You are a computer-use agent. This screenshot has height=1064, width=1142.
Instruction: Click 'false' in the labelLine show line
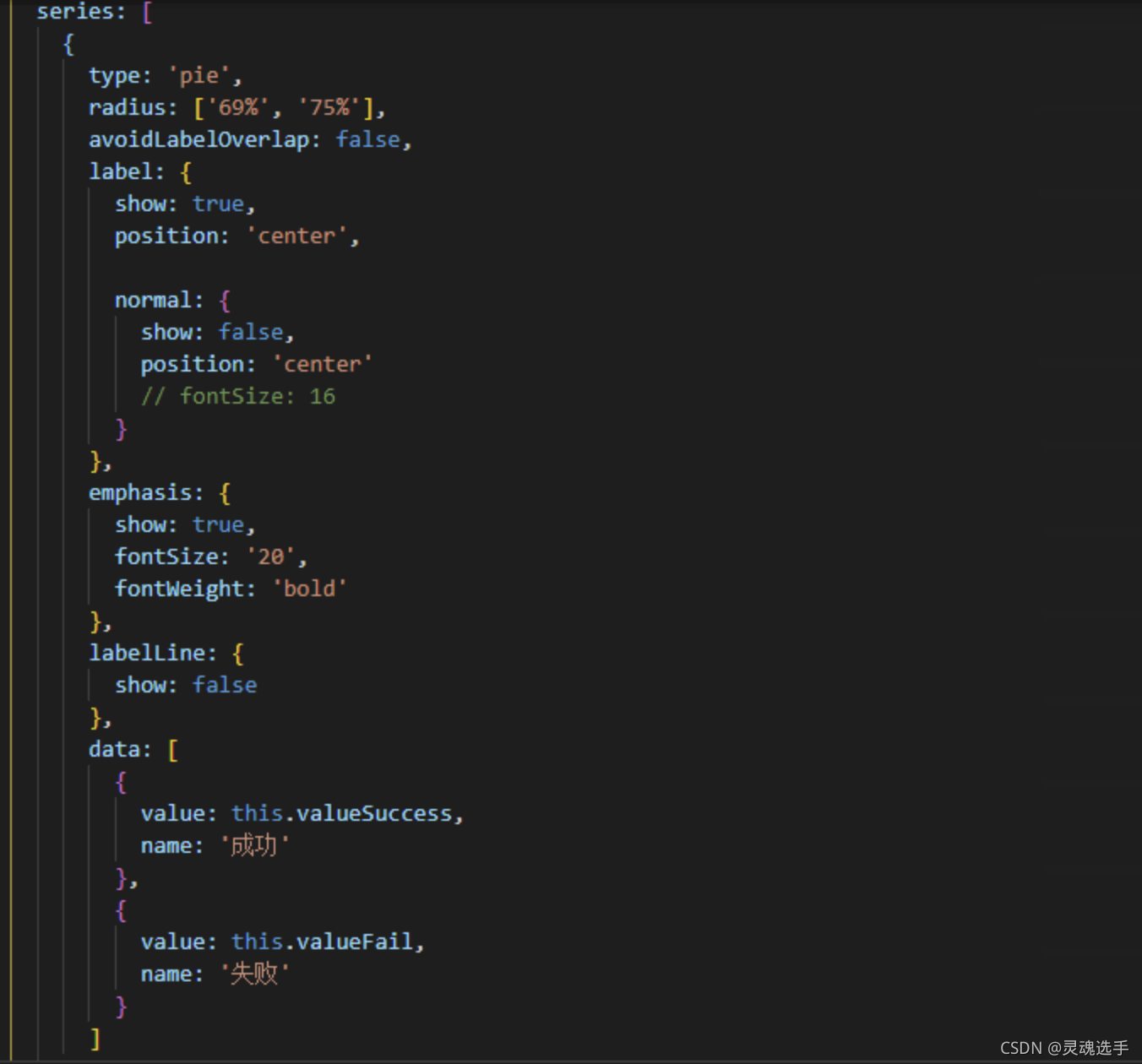tap(225, 685)
